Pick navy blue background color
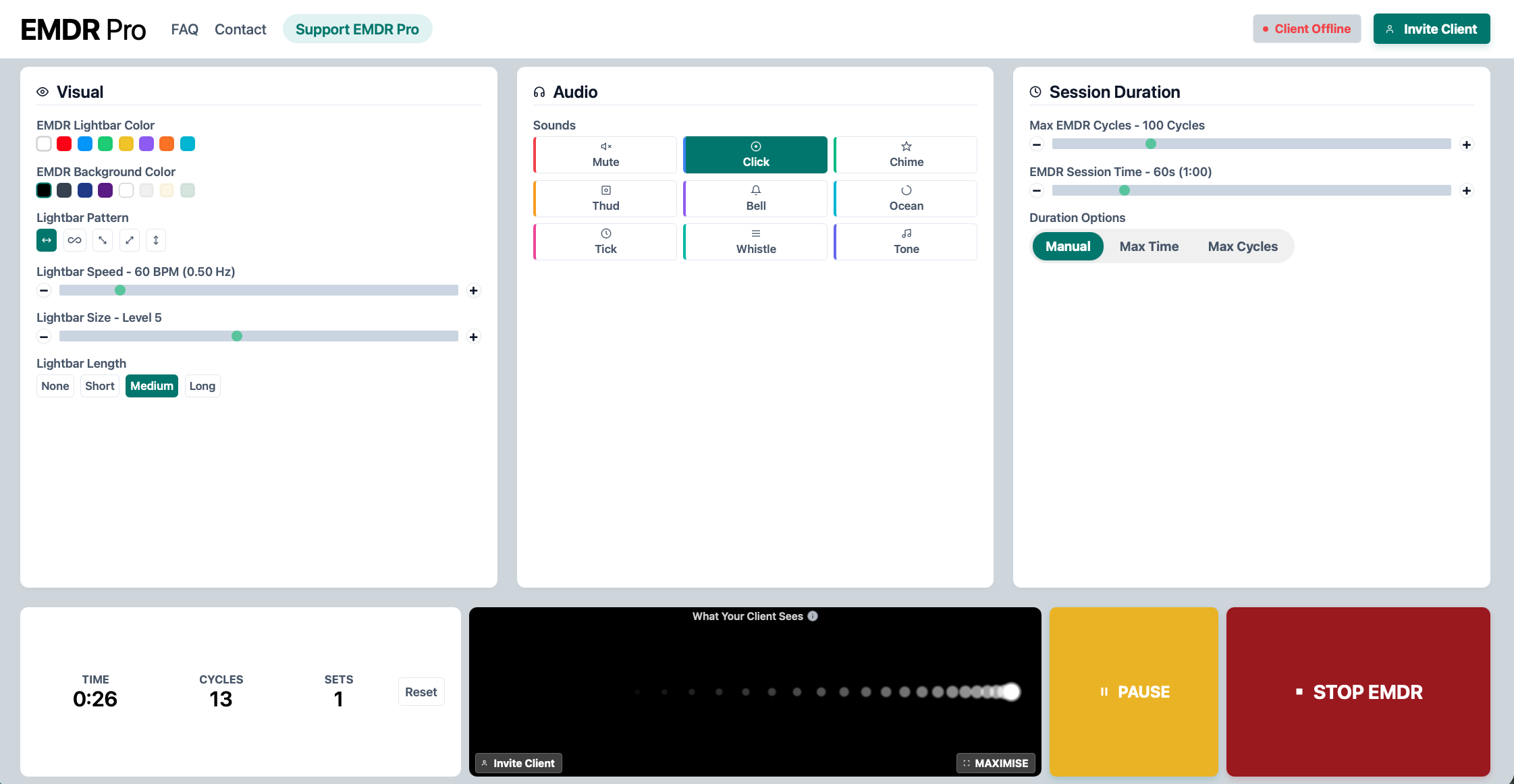Screen dimensions: 1514x784 tap(85, 190)
